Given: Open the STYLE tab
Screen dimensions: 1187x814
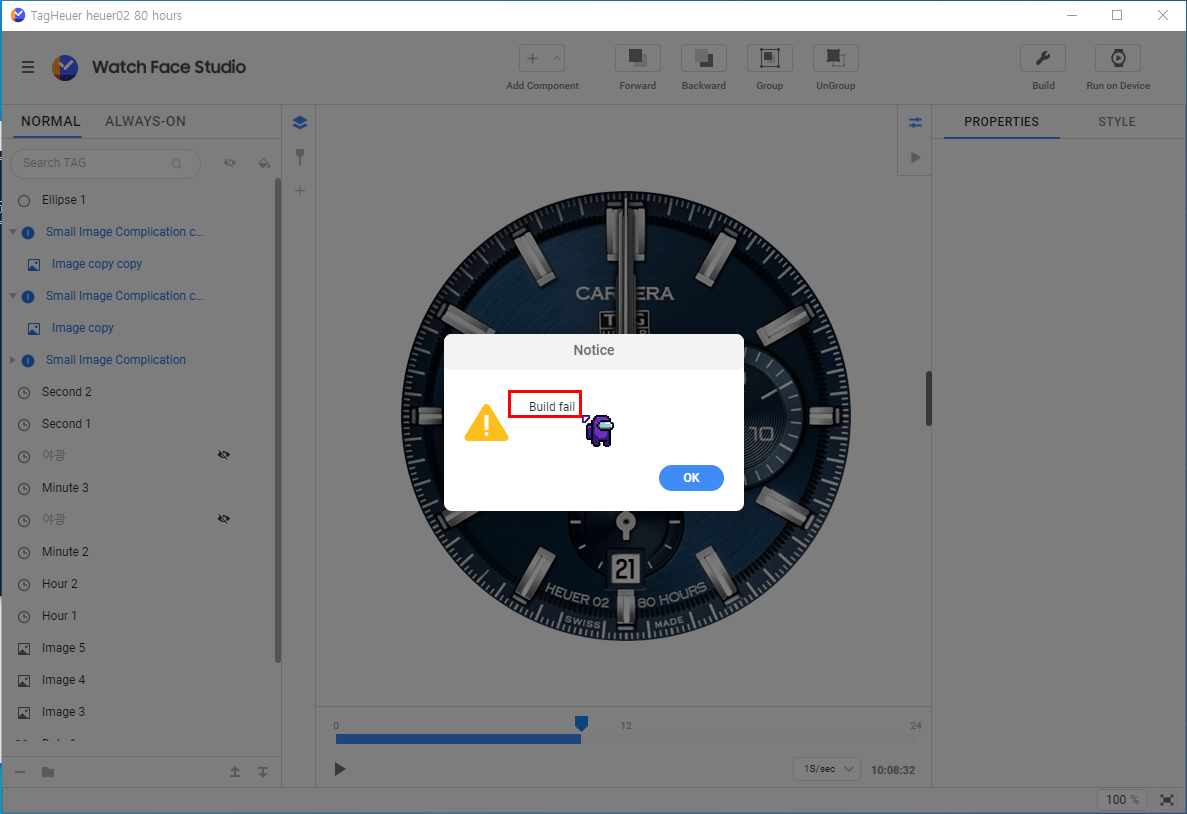Looking at the screenshot, I should click(1117, 122).
